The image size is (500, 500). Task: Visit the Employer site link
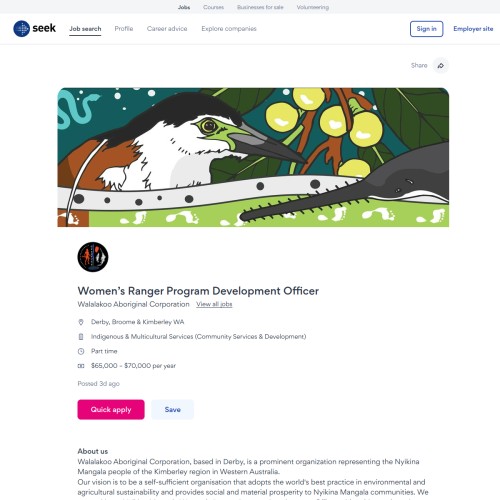pyautogui.click(x=473, y=29)
